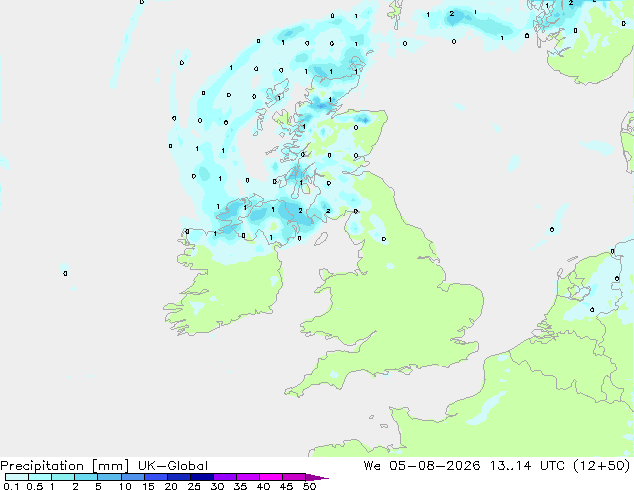Click the '25' legend scale label
Screen dimensions: 634x490
tap(194, 486)
